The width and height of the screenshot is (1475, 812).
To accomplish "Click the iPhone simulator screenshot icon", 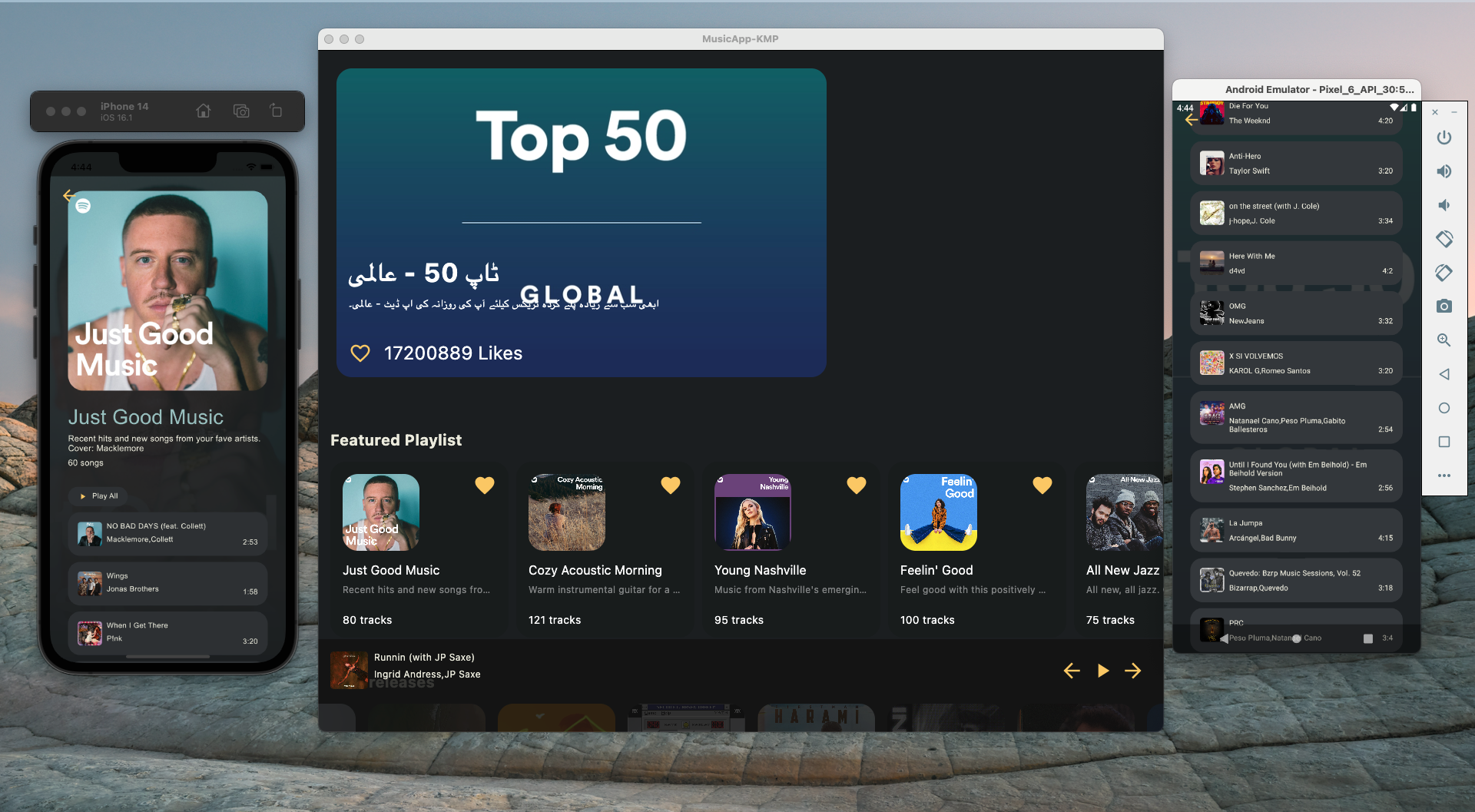I will point(241,111).
